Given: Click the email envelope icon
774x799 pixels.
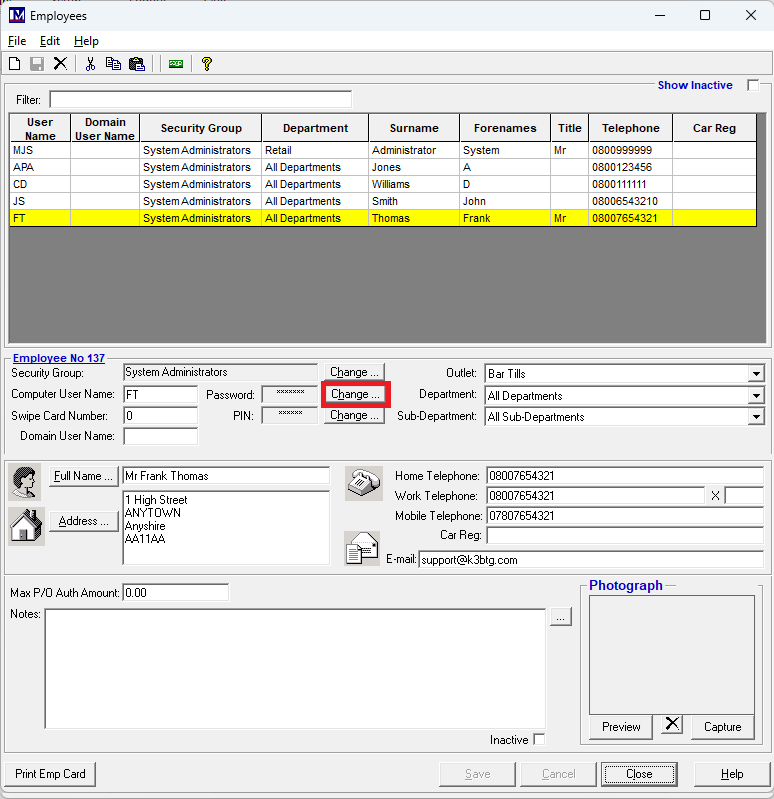Looking at the screenshot, I should (x=362, y=548).
